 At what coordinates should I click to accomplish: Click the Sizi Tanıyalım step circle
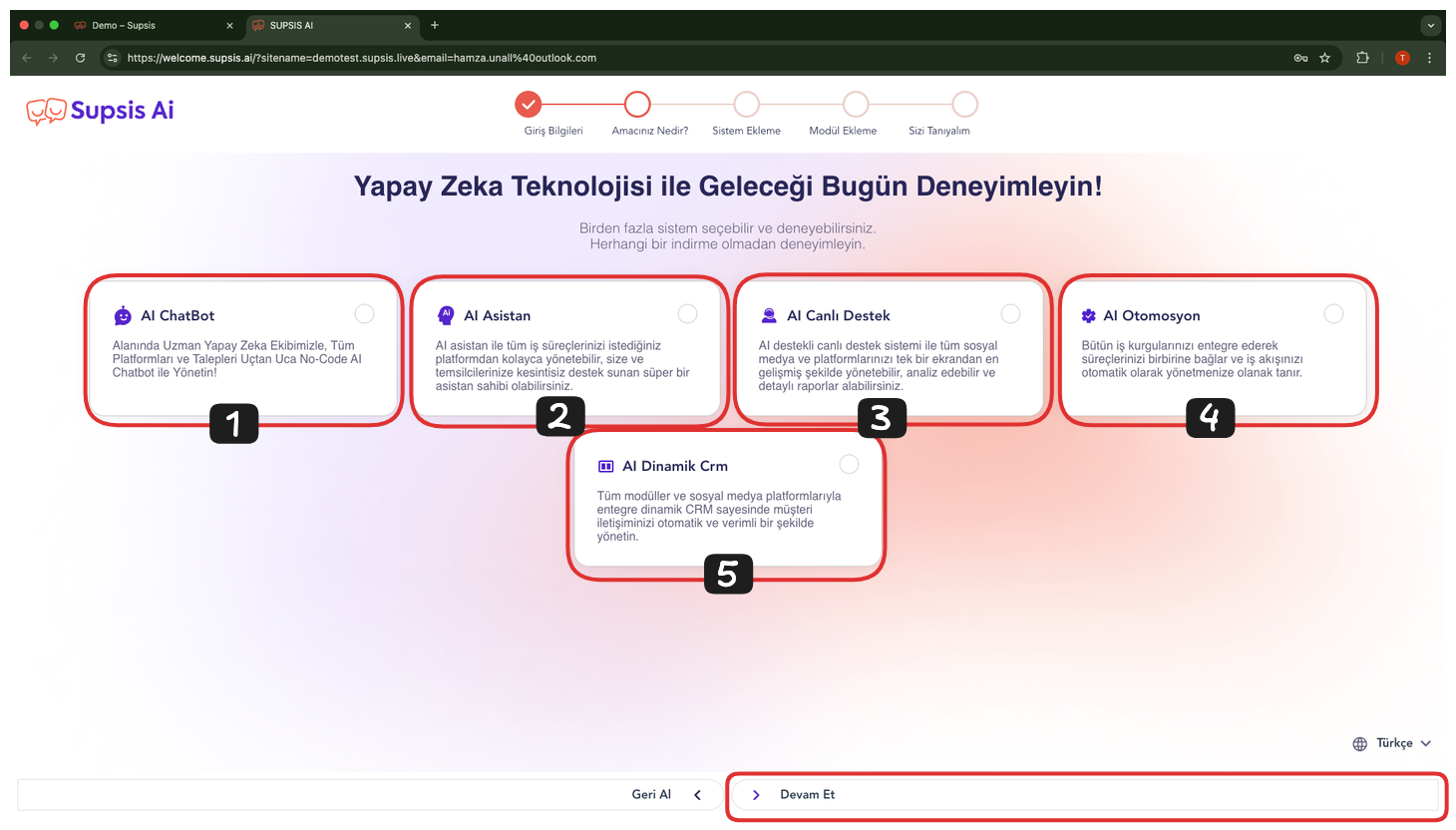[964, 104]
